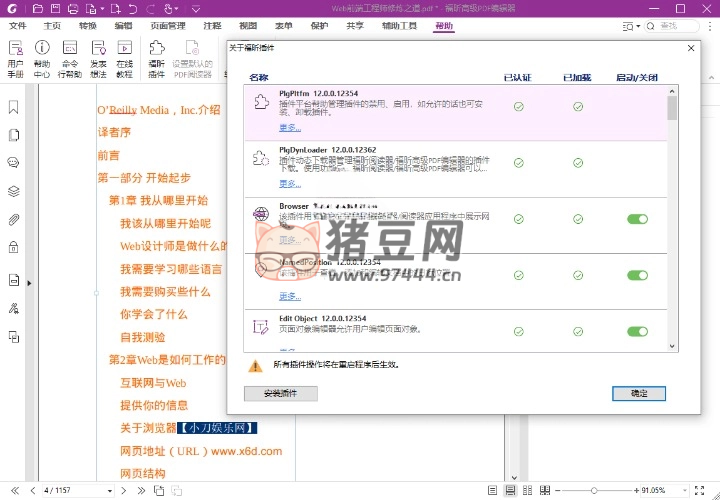Click 更多 link under PlgPltfm plugin
Image resolution: width=720 pixels, height=500 pixels.
pyautogui.click(x=289, y=127)
